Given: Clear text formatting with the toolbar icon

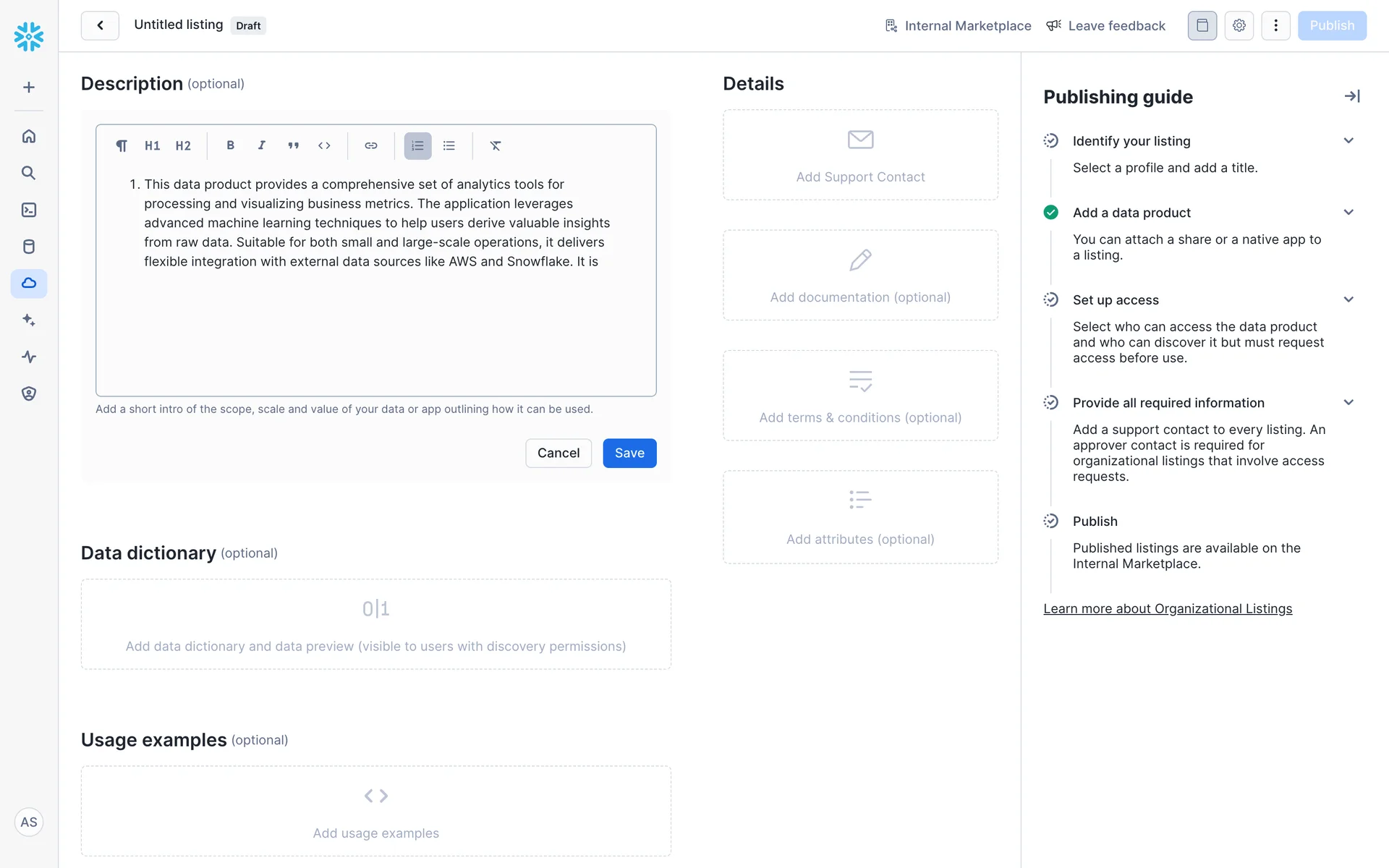Looking at the screenshot, I should pos(496,145).
